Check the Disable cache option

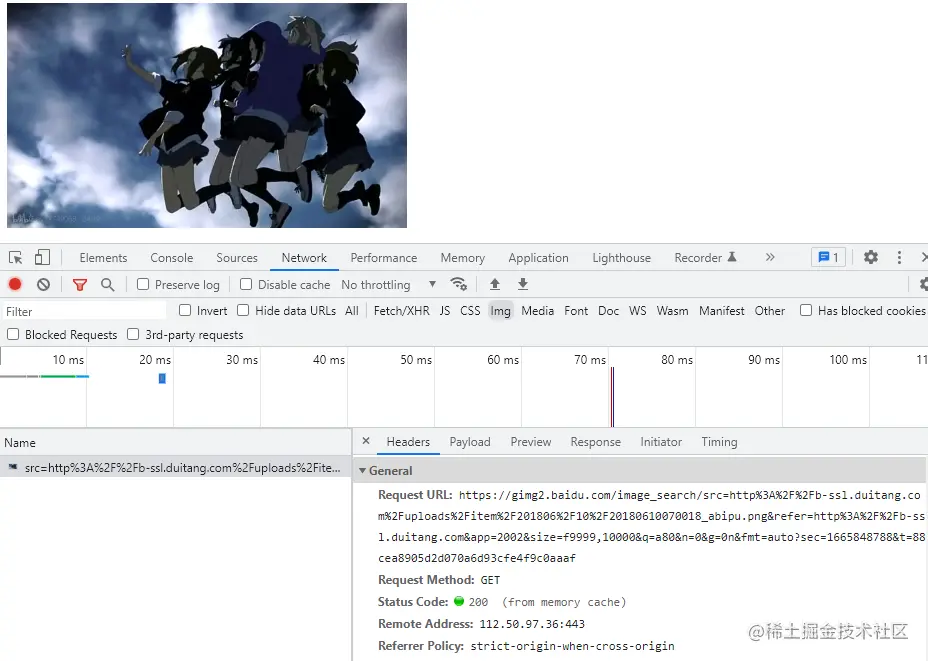pos(245,284)
